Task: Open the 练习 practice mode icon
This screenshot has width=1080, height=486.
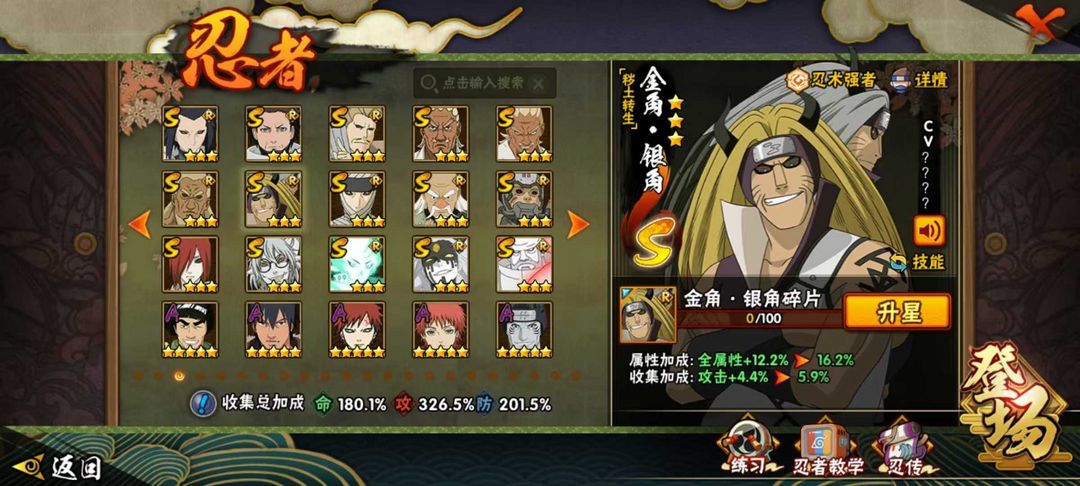Action: click(x=749, y=448)
